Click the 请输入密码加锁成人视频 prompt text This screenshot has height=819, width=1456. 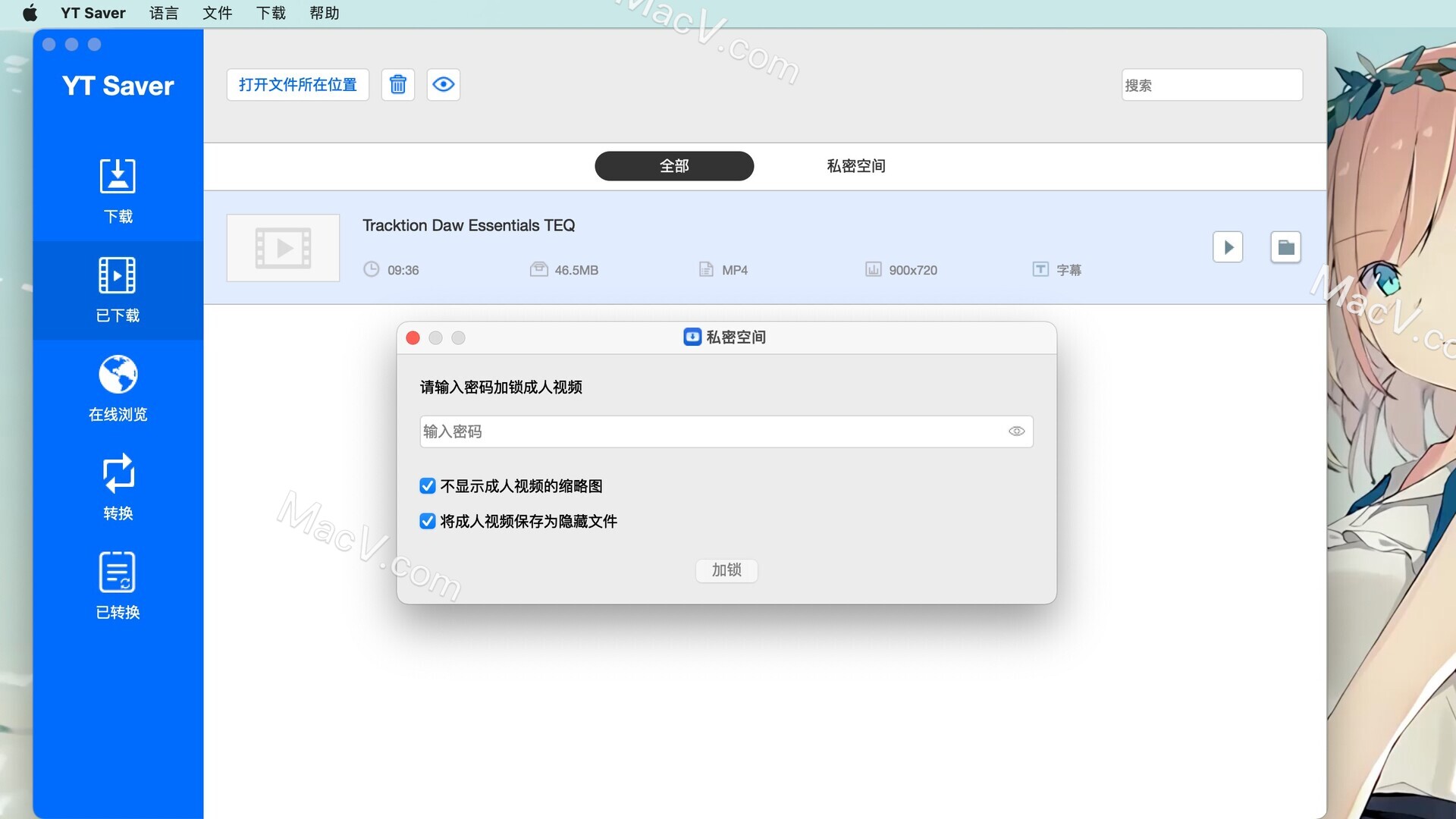tap(501, 388)
